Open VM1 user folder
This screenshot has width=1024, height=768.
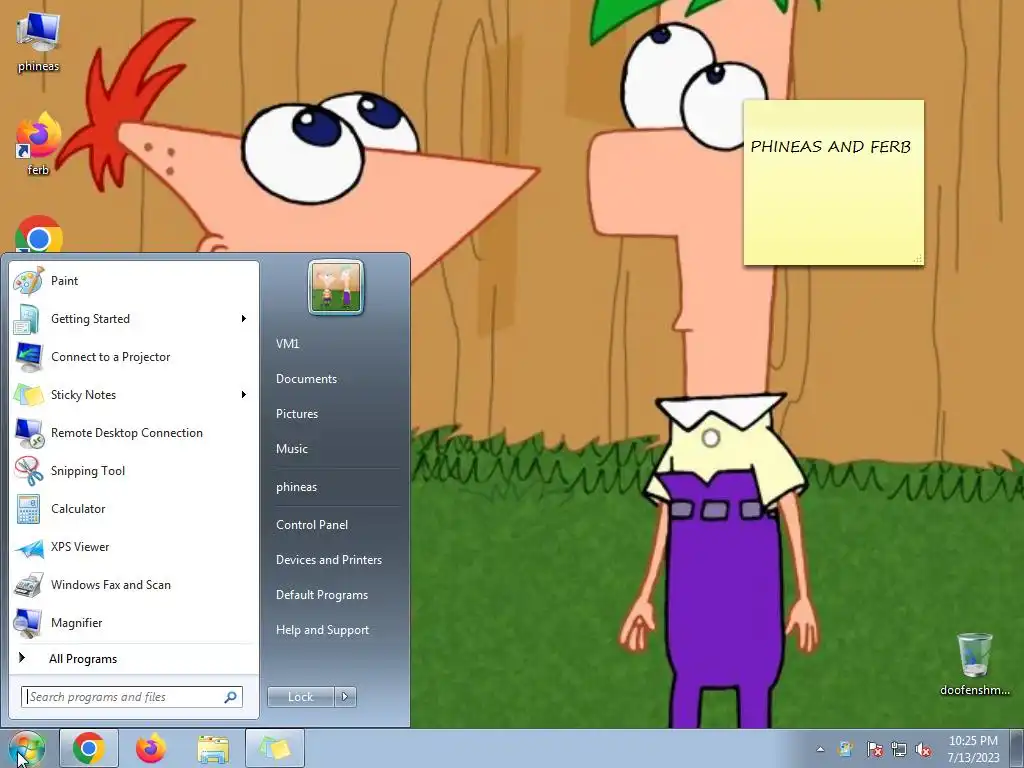[287, 344]
